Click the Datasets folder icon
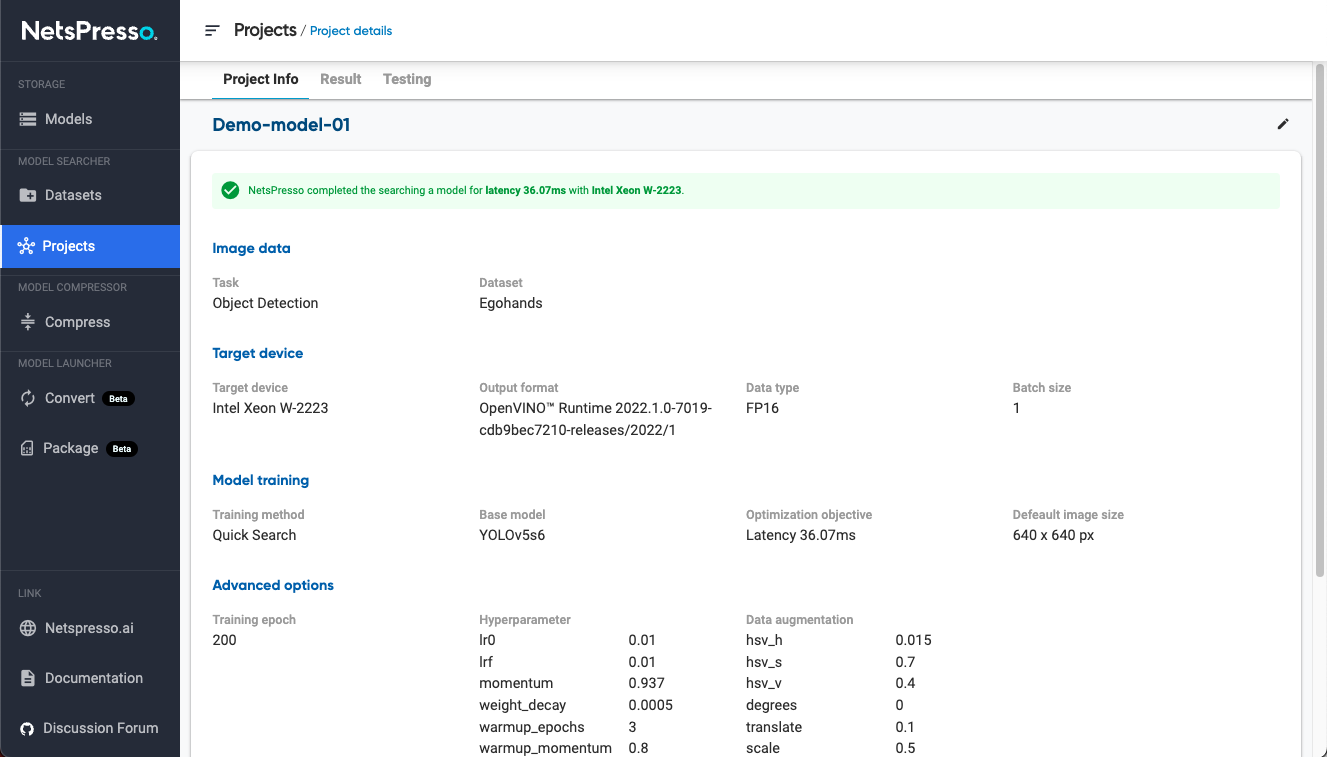Image resolution: width=1327 pixels, height=757 pixels. (x=28, y=195)
